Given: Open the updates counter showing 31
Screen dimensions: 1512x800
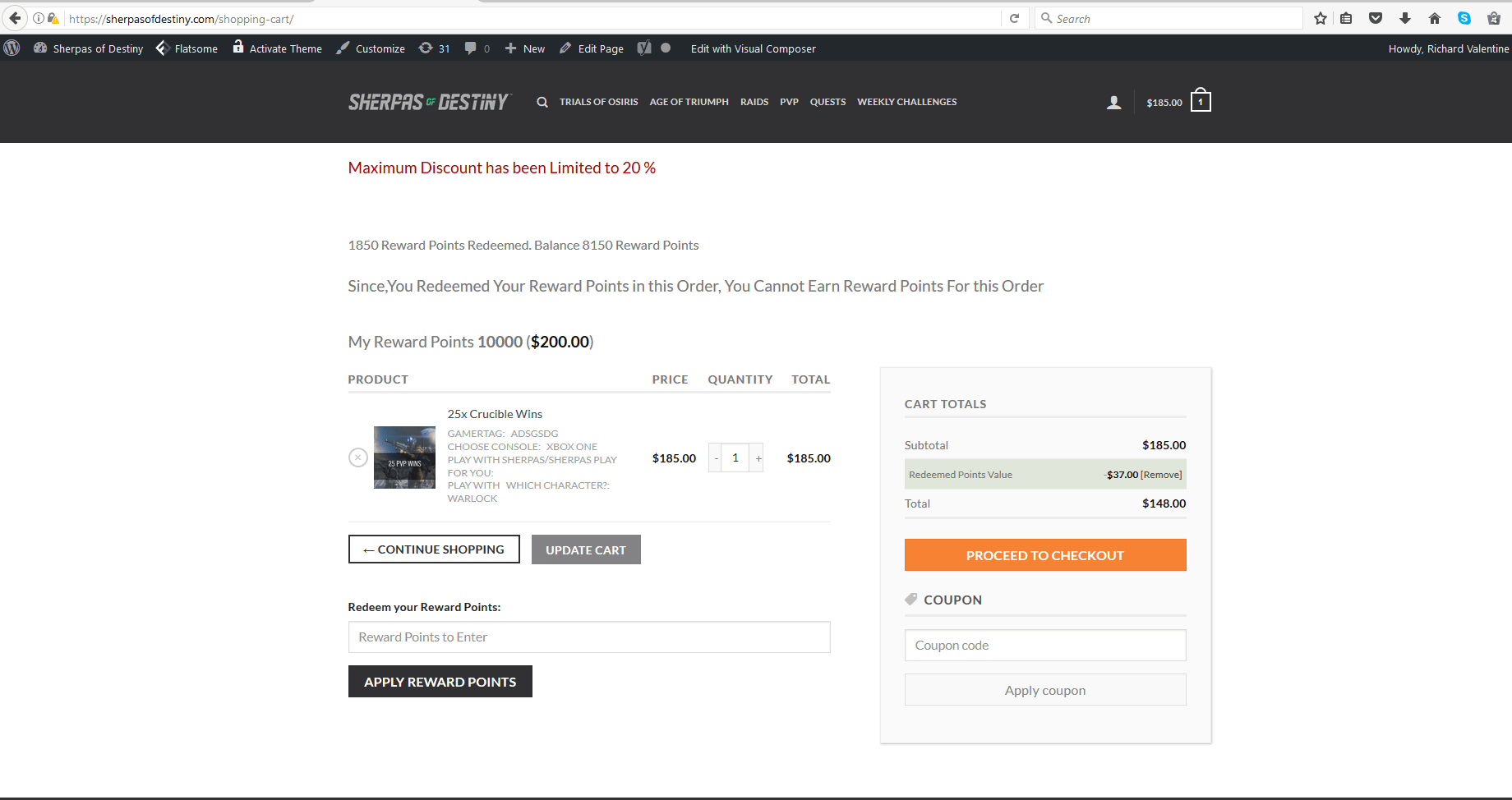Looking at the screenshot, I should click(x=435, y=48).
